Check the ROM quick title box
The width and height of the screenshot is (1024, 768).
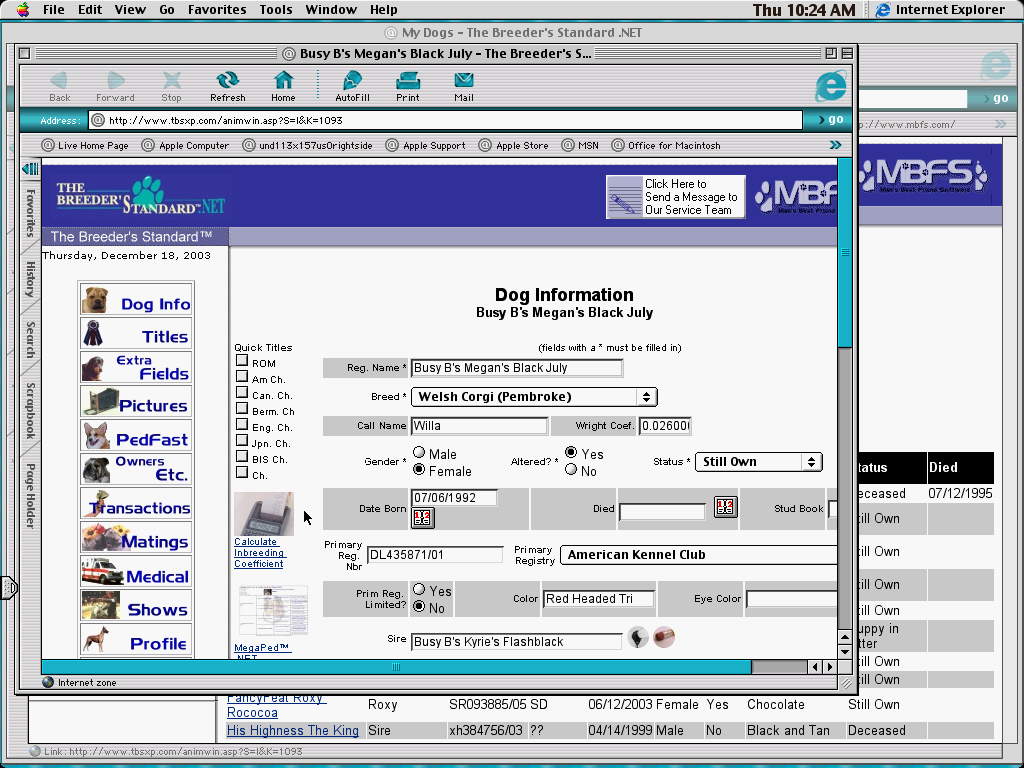tap(242, 361)
